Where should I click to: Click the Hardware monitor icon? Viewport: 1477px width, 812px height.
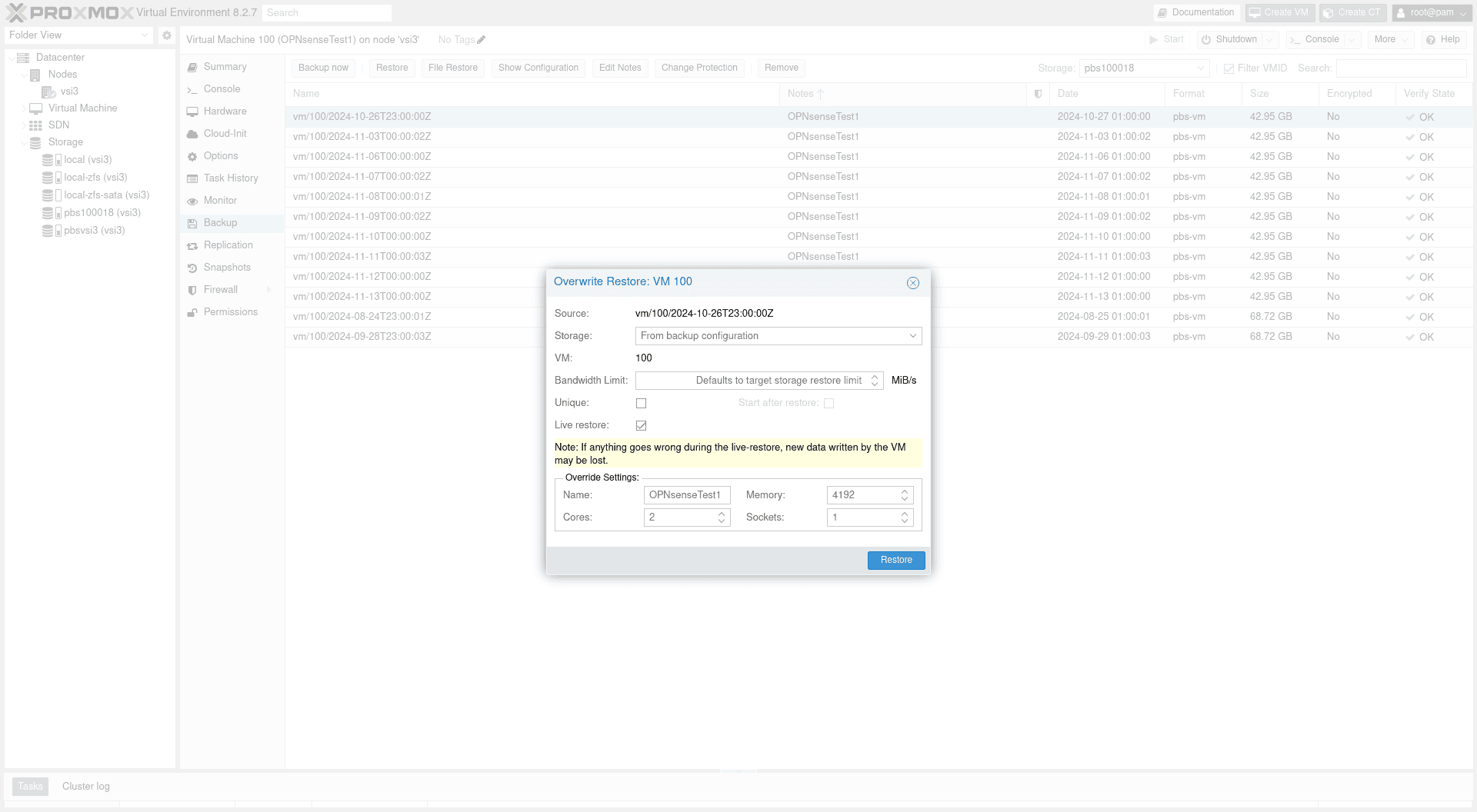click(x=192, y=112)
